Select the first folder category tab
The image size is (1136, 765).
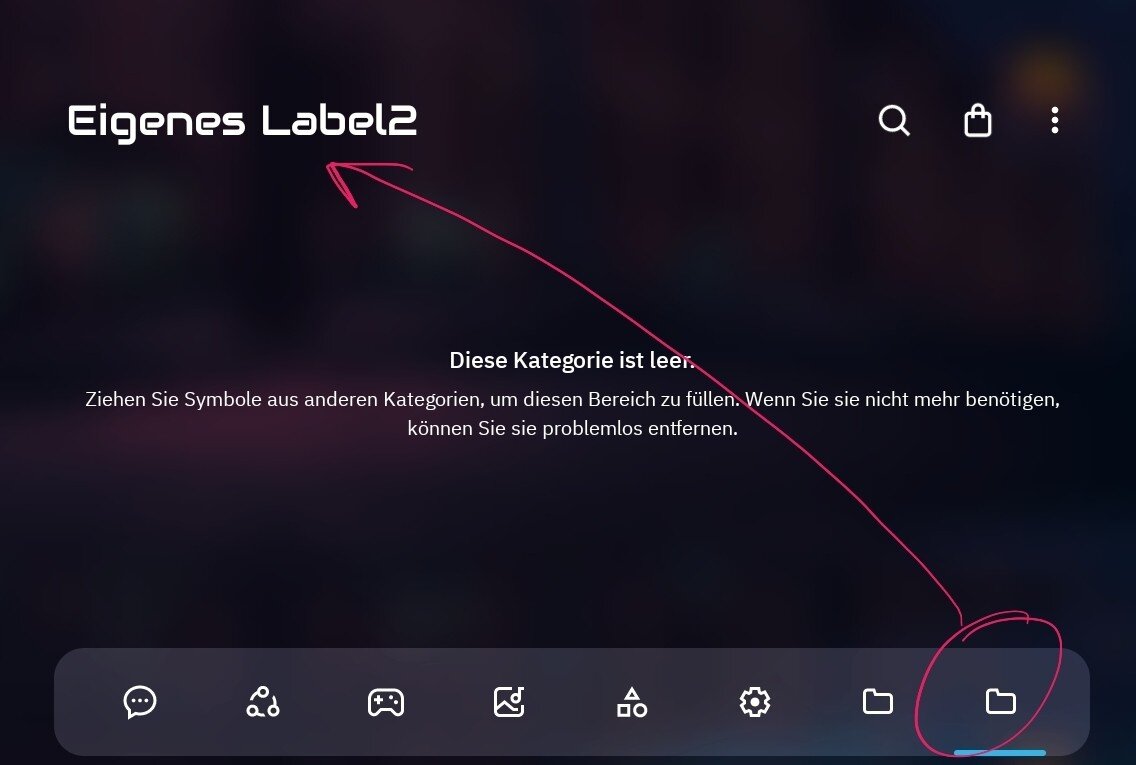(877, 701)
